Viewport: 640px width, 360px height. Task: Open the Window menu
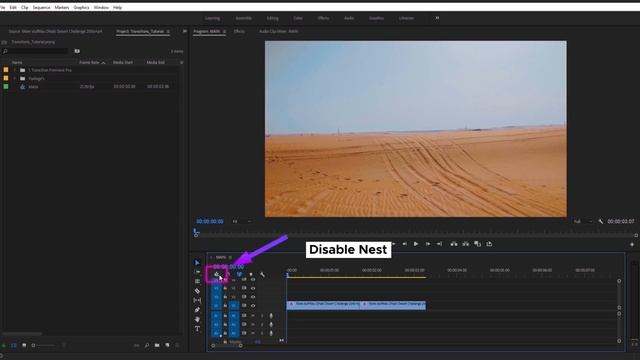pos(101,7)
